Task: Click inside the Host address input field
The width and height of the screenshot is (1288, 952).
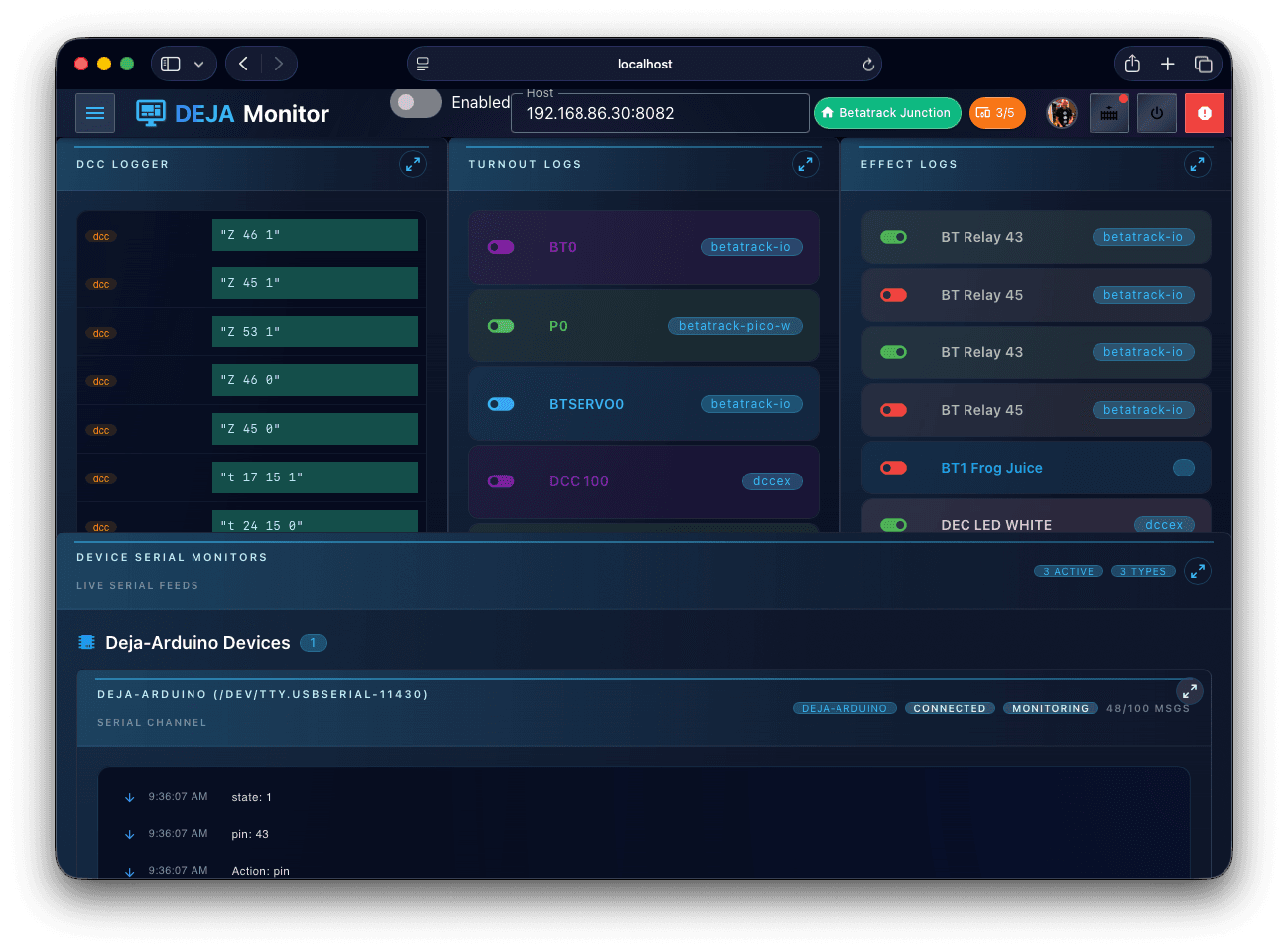Action: click(659, 113)
